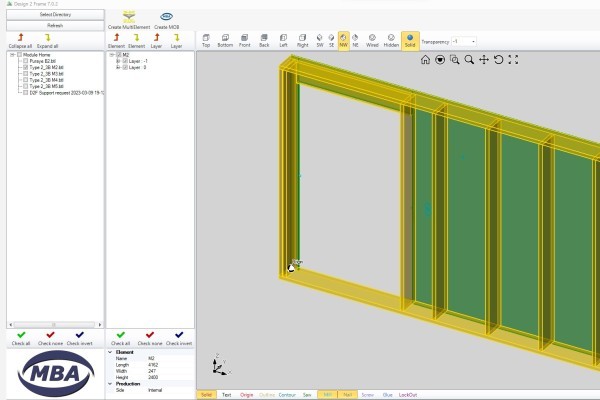Click the Select Directory button
Screen dimensions: 600x400
55,15
